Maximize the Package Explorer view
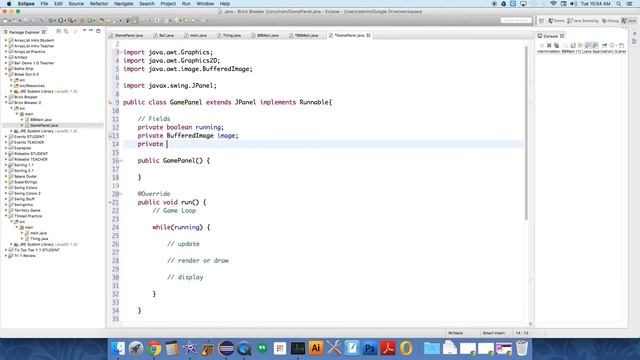 pos(98,31)
